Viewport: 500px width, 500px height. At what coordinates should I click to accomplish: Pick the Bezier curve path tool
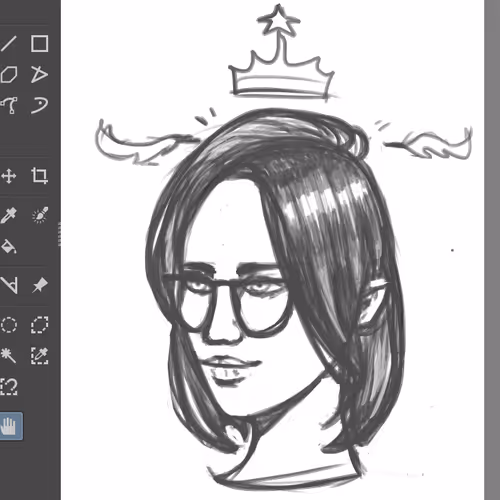click(8, 105)
